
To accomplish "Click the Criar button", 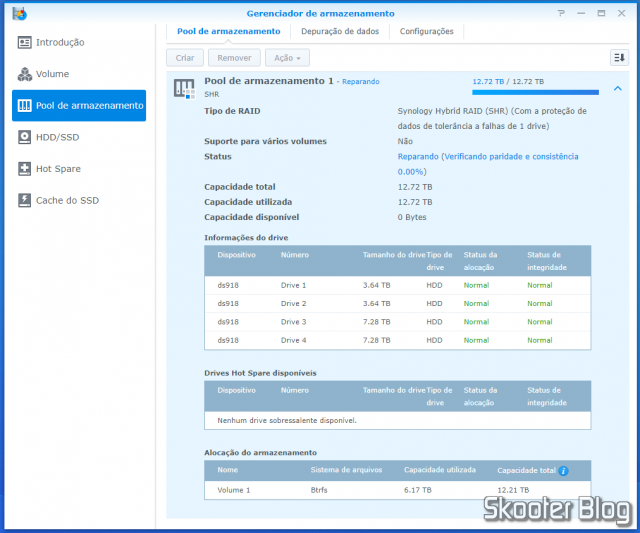I will tap(185, 58).
